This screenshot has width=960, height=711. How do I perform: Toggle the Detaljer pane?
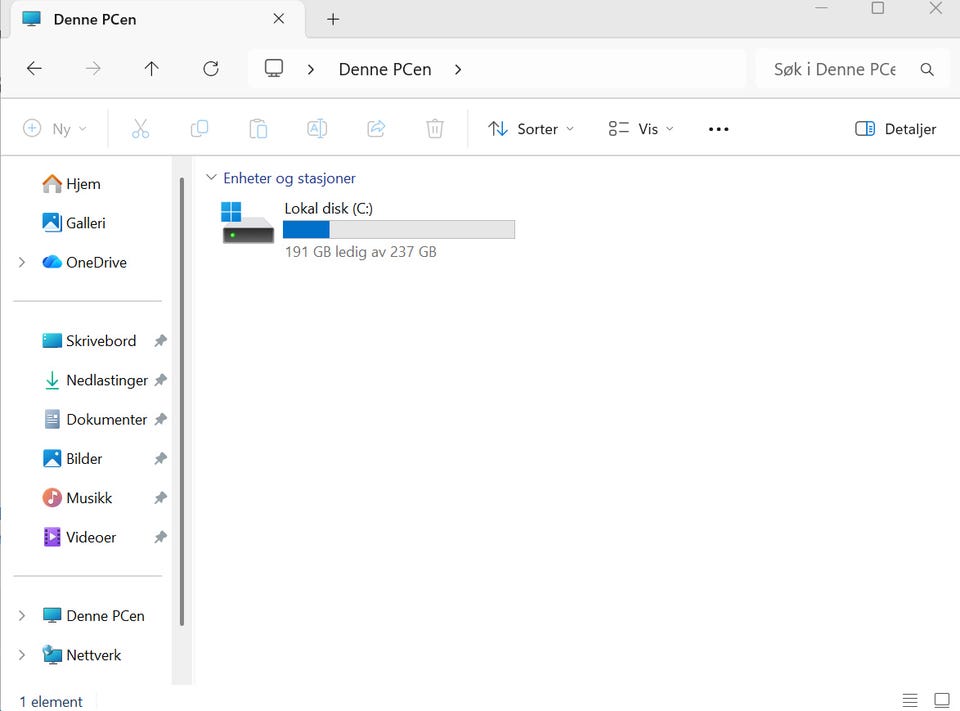(895, 129)
